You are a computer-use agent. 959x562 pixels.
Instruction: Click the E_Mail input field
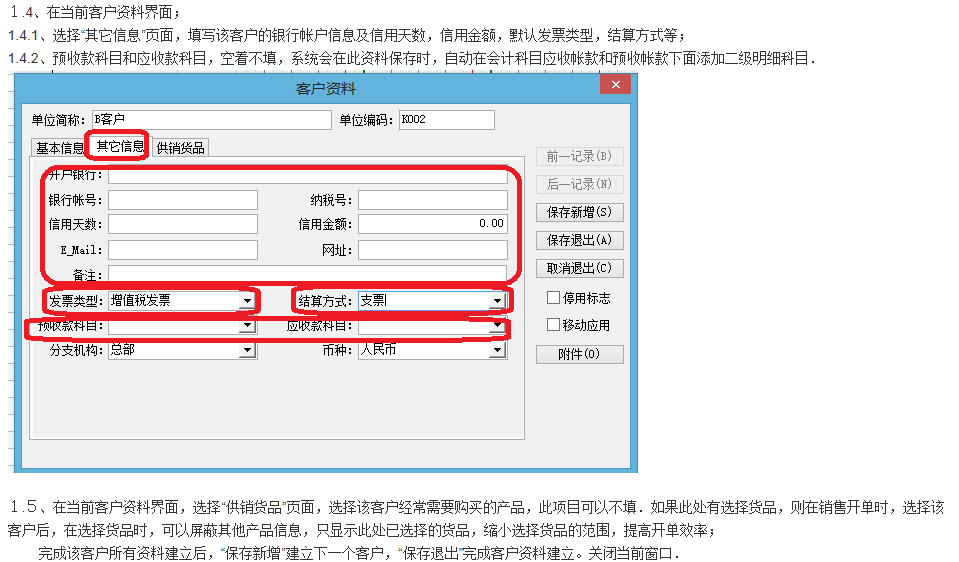(x=183, y=250)
